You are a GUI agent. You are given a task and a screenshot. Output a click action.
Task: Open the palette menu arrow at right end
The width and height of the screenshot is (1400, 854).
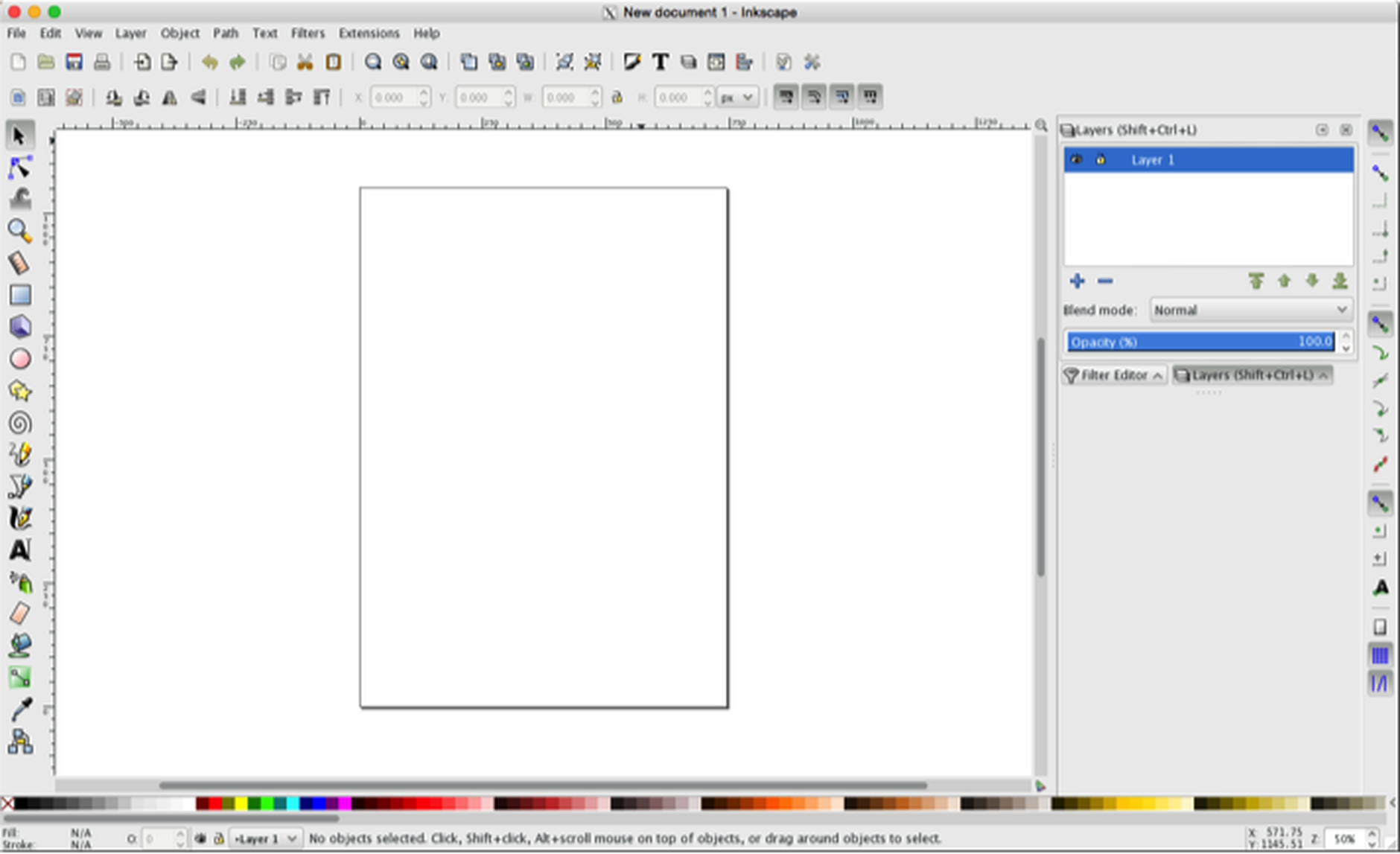(1393, 803)
